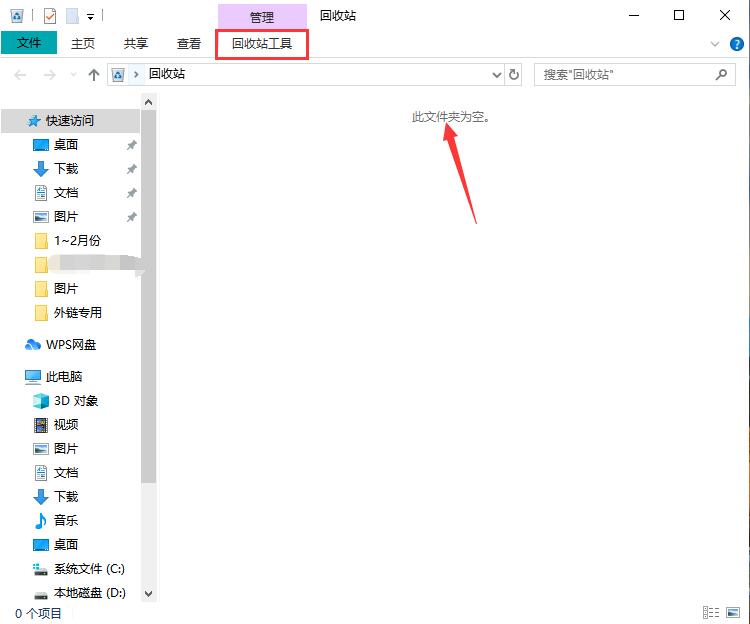Open the 文件 menu

[x=29, y=43]
